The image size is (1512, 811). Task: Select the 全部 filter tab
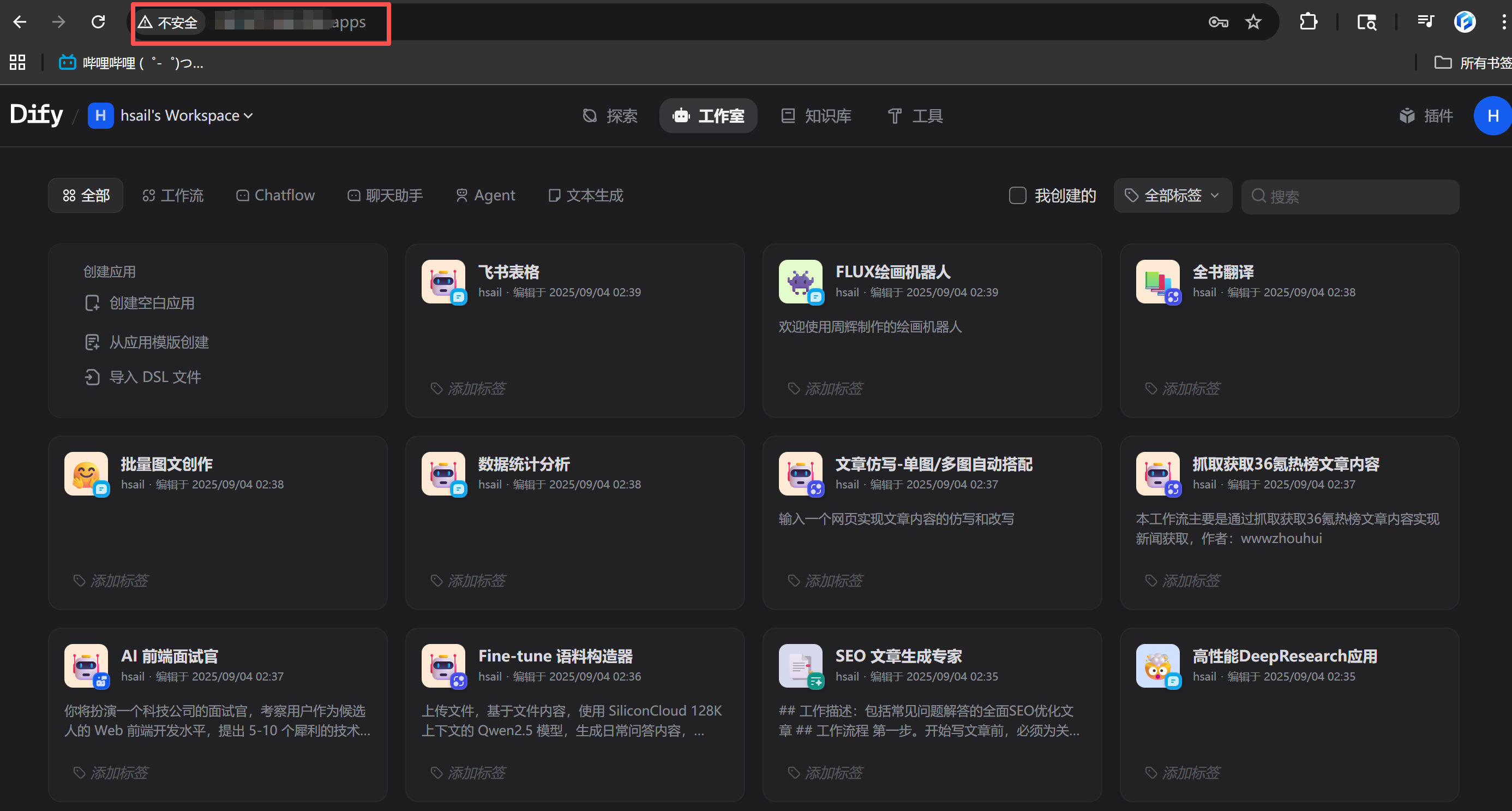(86, 195)
